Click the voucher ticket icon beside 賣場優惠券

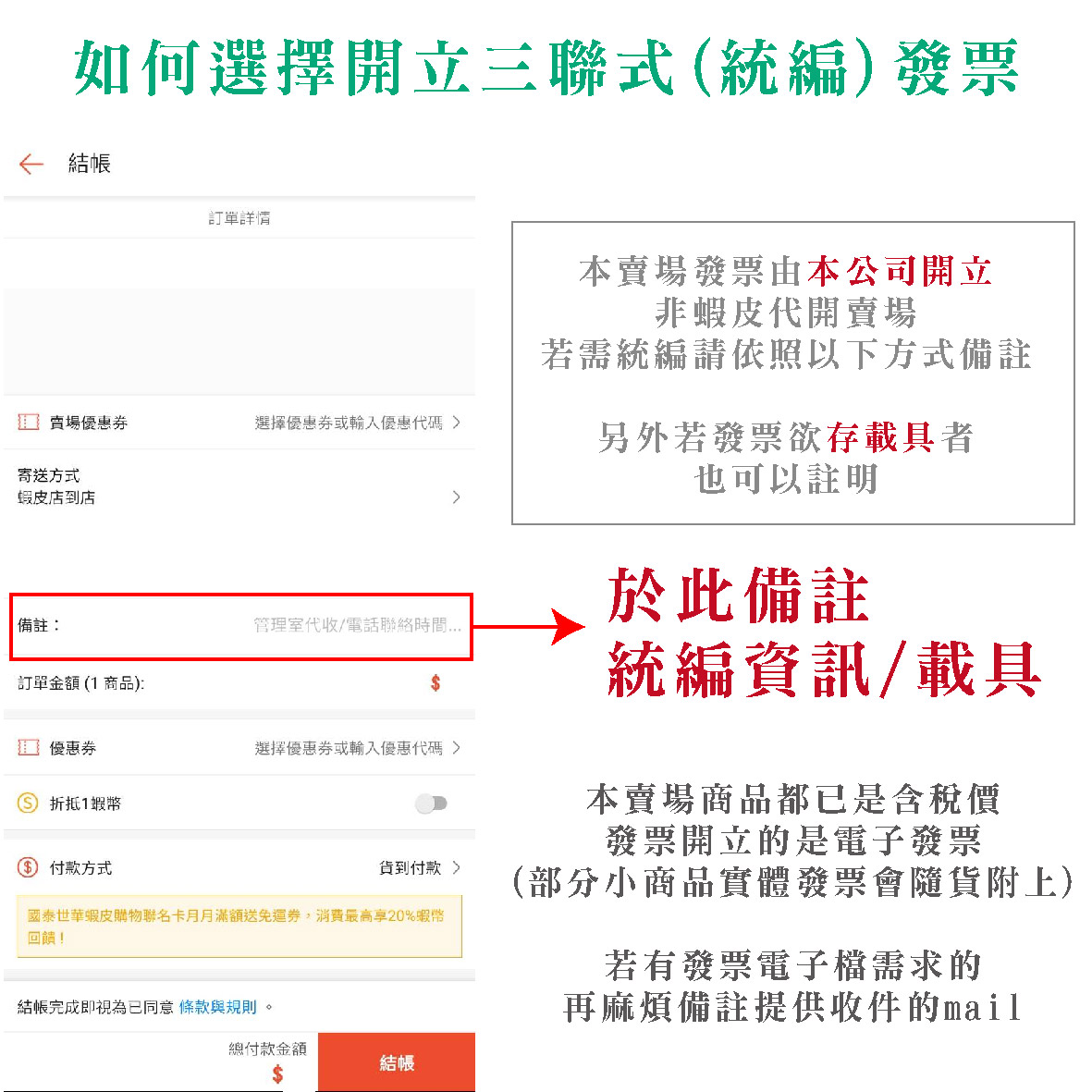point(27,423)
